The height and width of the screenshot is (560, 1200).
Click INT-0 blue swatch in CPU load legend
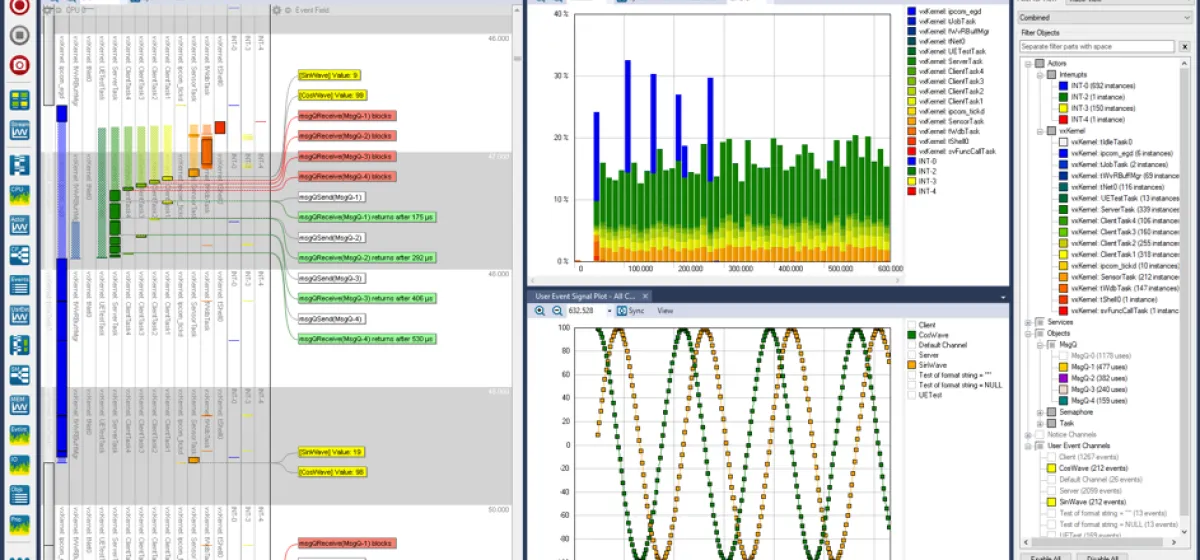click(911, 161)
